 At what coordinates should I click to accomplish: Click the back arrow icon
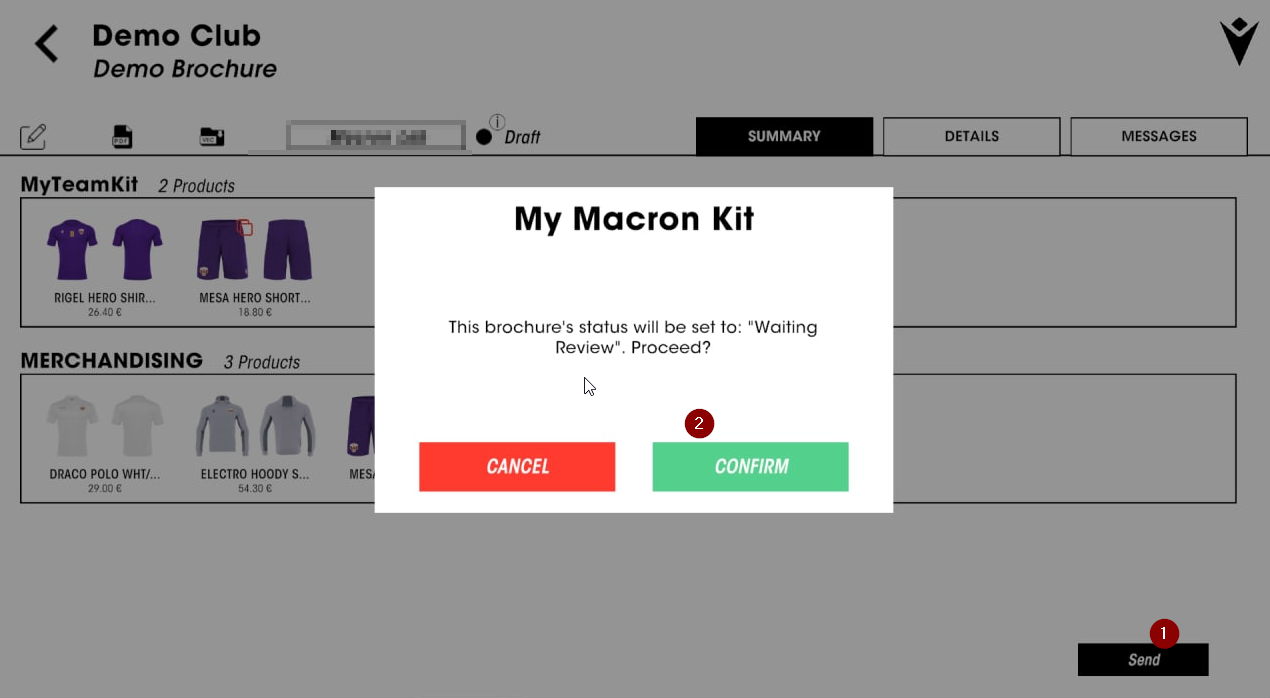coord(46,45)
